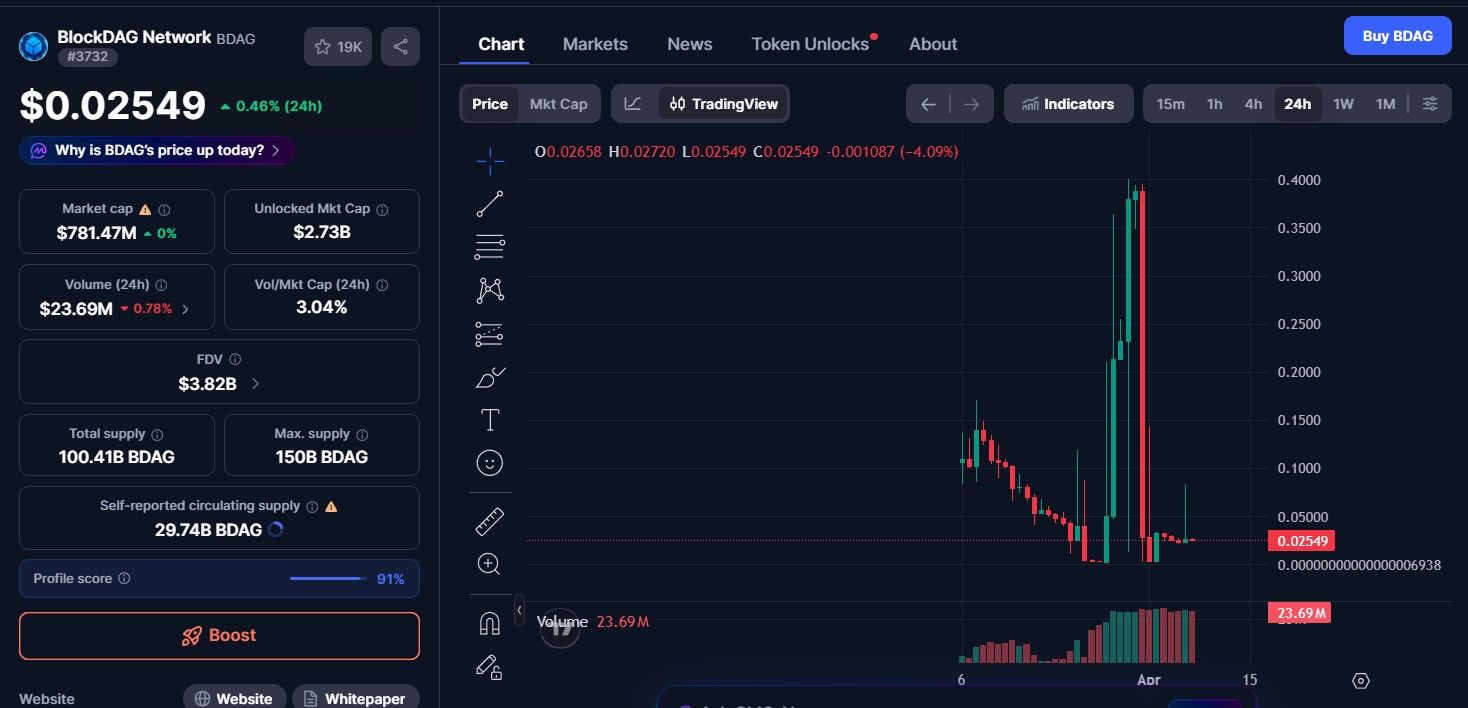Toggle lock on all drawings
Screen dimensions: 1468x708
pos(489,667)
